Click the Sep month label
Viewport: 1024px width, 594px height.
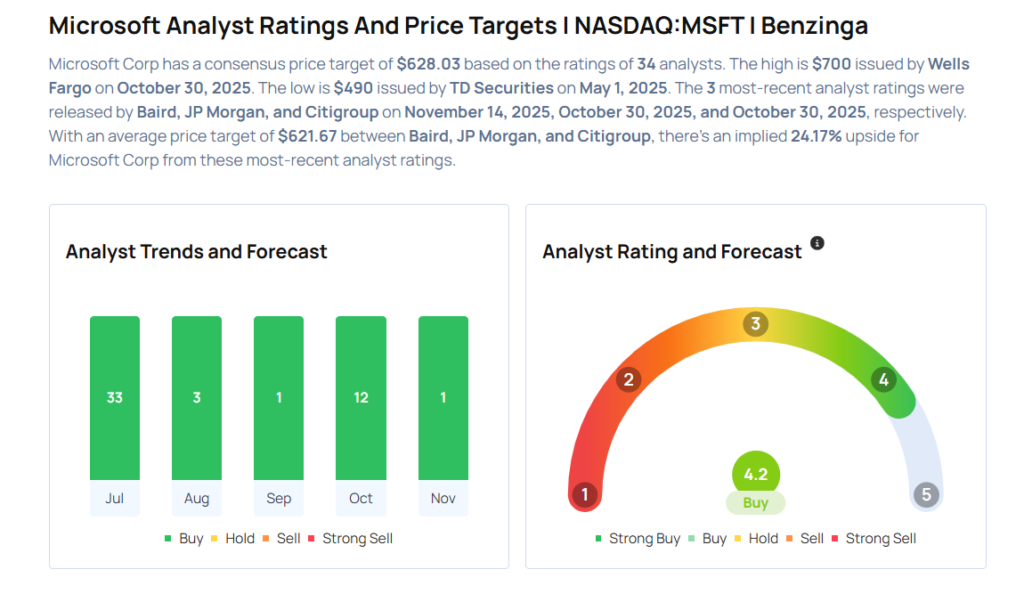click(x=279, y=498)
